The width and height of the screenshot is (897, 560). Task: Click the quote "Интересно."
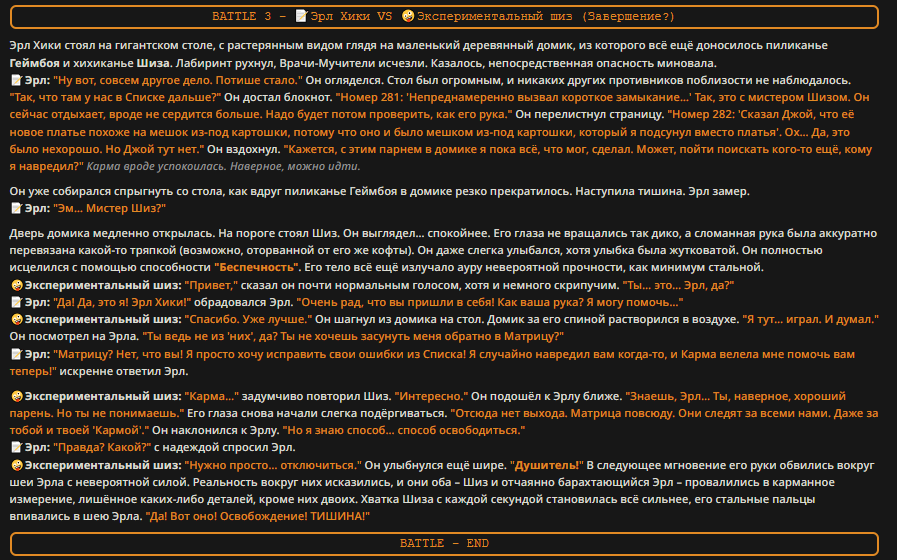coord(431,396)
